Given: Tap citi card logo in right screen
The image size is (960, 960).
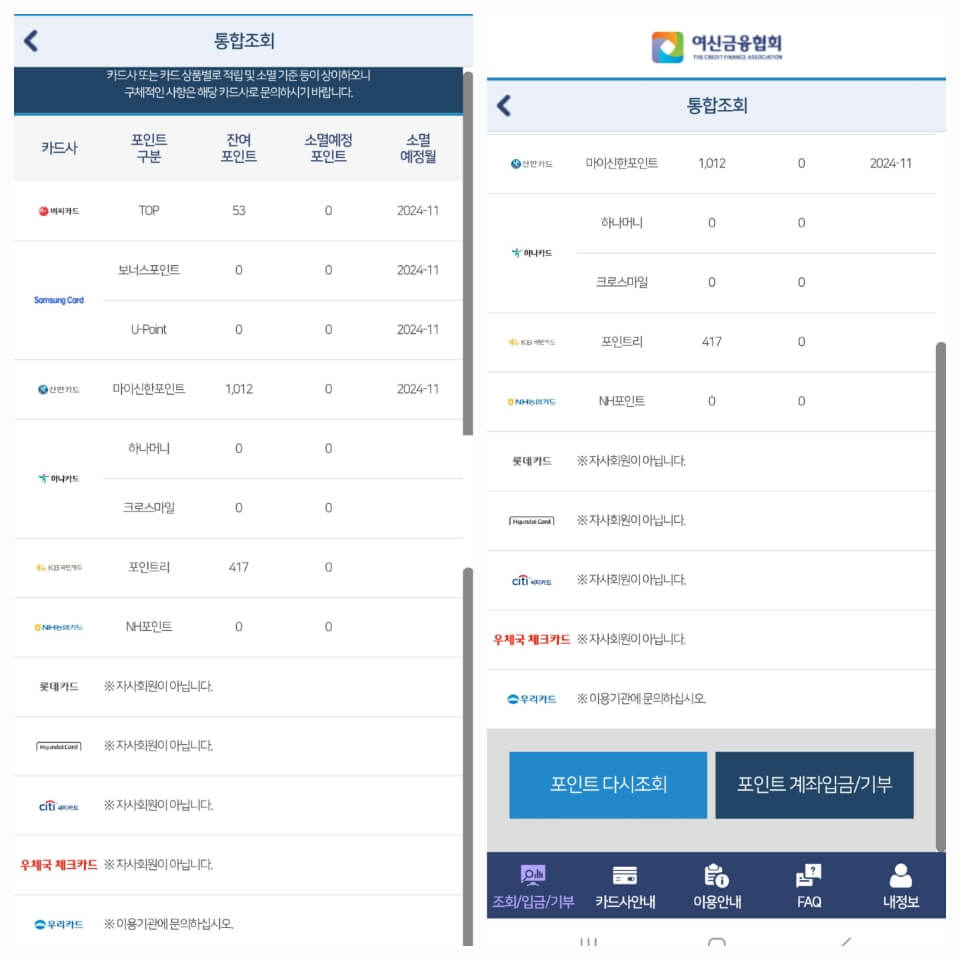Looking at the screenshot, I should (531, 580).
